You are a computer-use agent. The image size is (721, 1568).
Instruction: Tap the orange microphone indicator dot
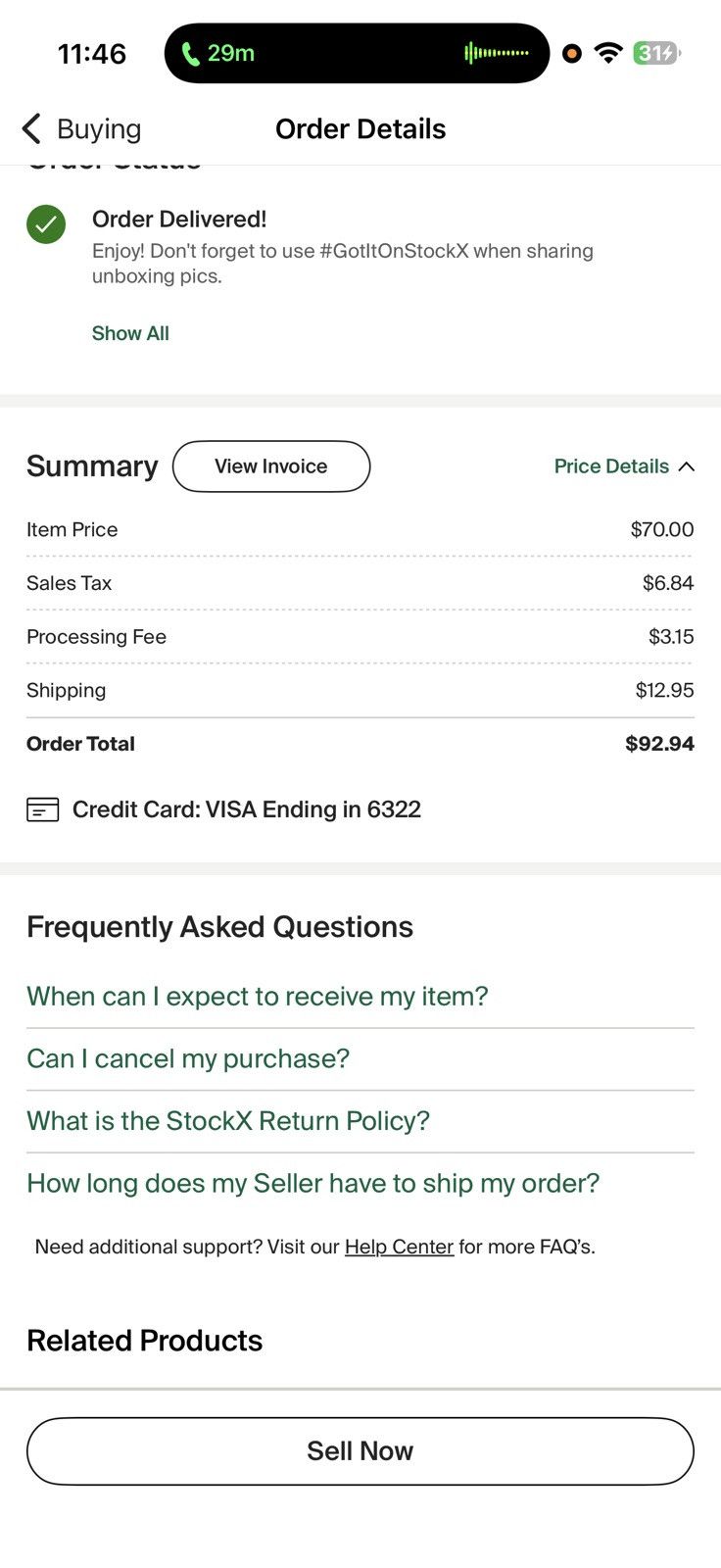pos(572,54)
